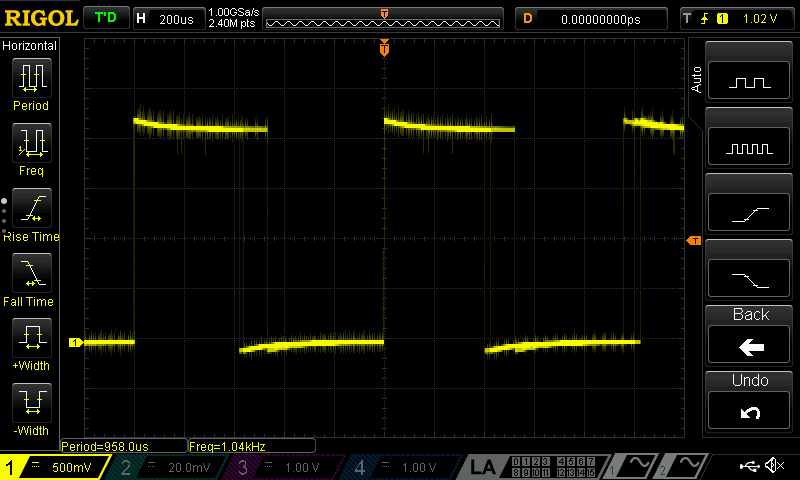Enable channel 3 at 1.00 V
Screen dimensions: 800x480
[x=285, y=467]
